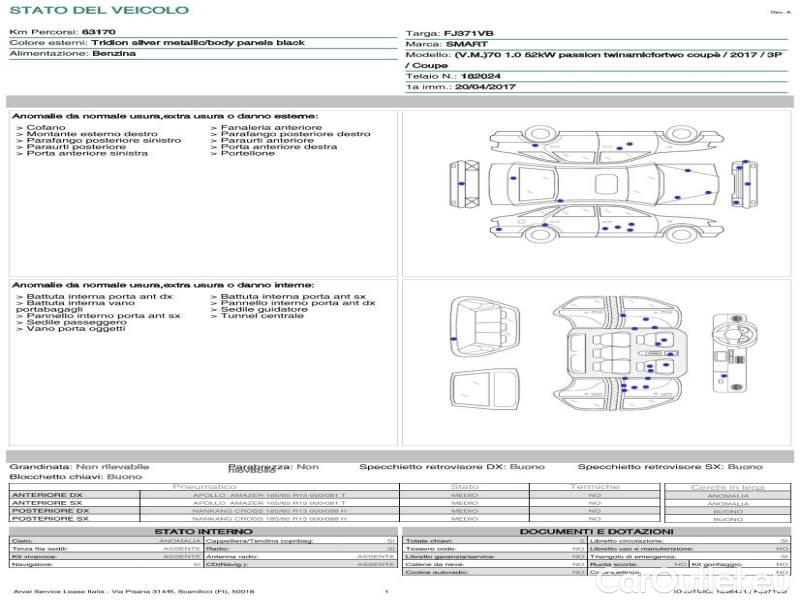
Task: Click the "Pneumatico" column header
Action: coord(205,487)
